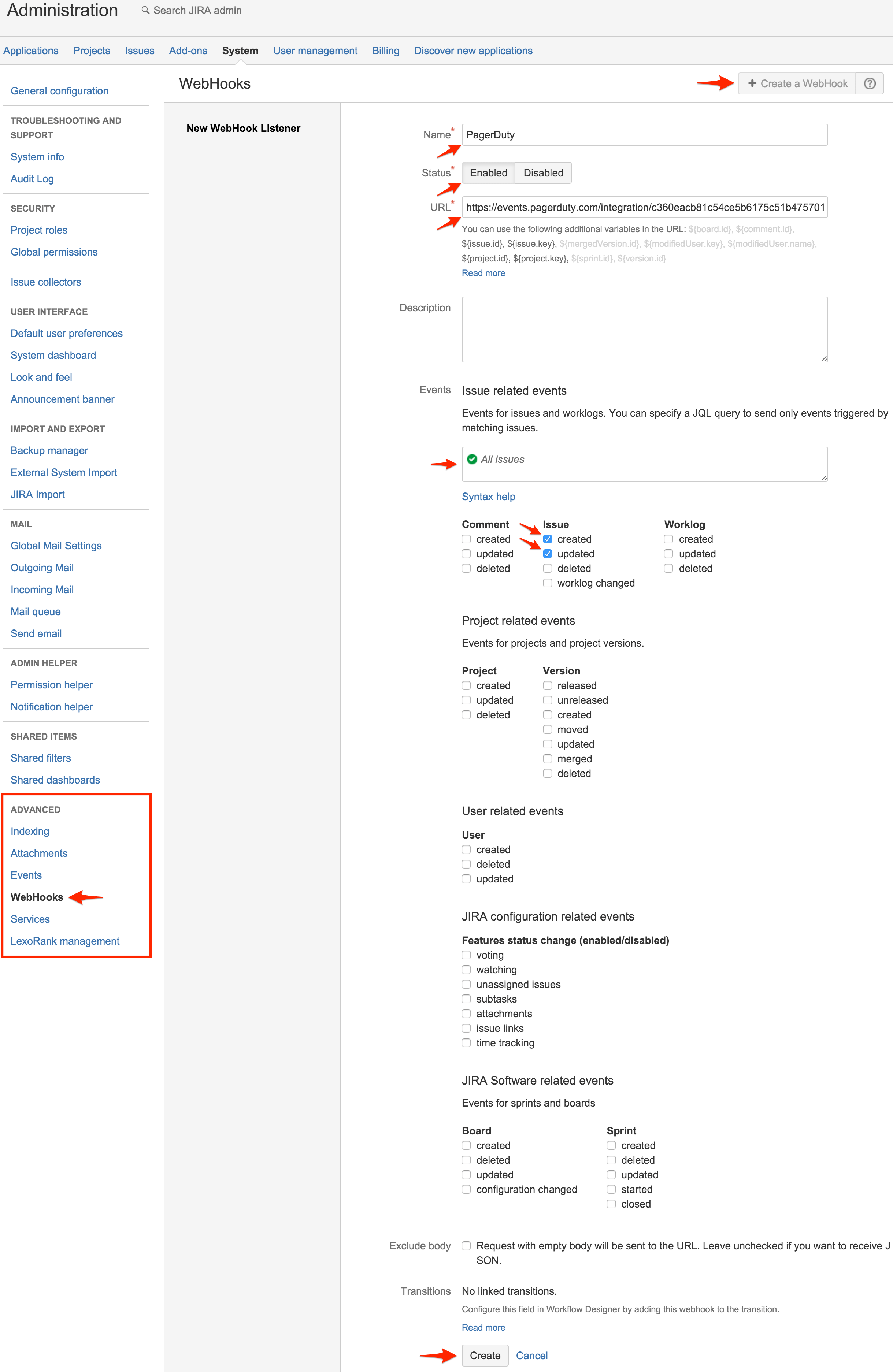The height and width of the screenshot is (1372, 893).
Task: Select the System tab
Action: (x=240, y=51)
